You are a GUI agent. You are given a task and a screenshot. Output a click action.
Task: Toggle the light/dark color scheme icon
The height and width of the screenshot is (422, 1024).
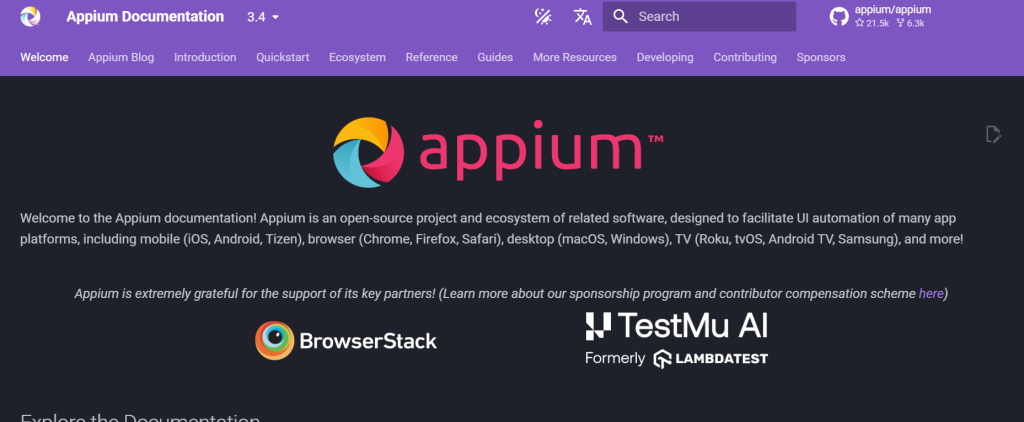[543, 16]
